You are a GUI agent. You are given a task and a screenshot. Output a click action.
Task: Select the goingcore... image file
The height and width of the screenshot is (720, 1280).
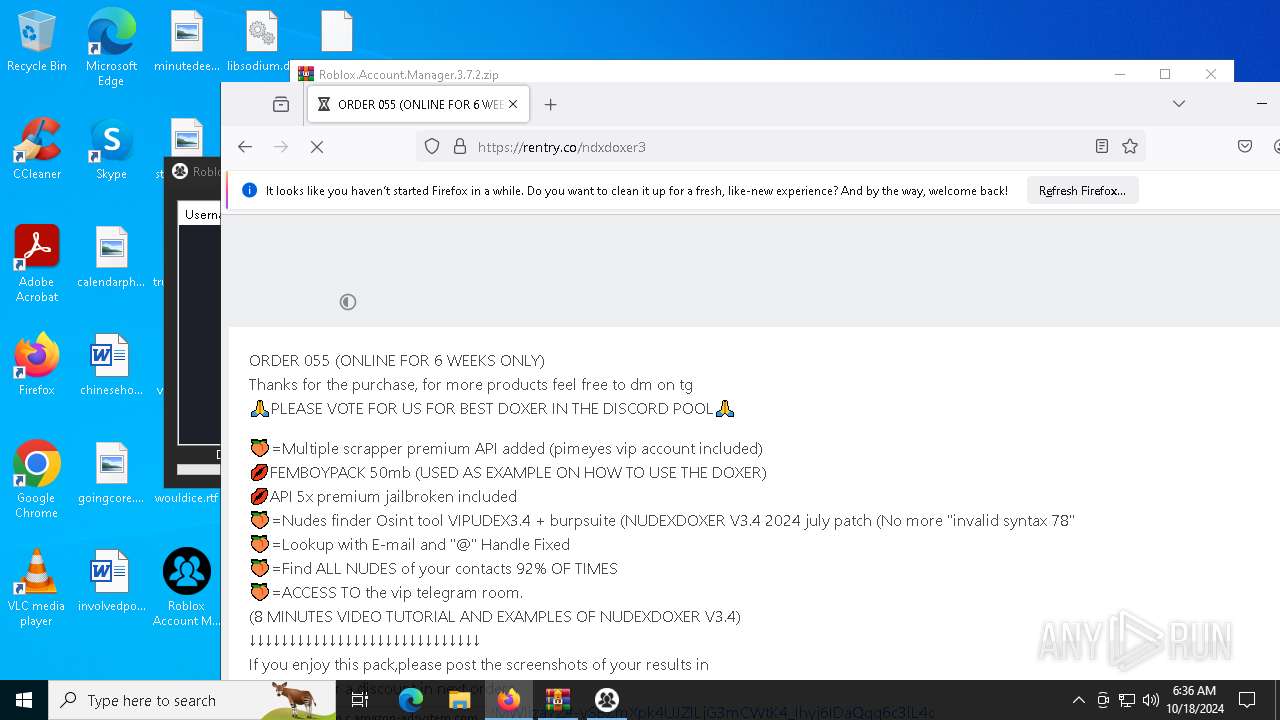[x=111, y=474]
